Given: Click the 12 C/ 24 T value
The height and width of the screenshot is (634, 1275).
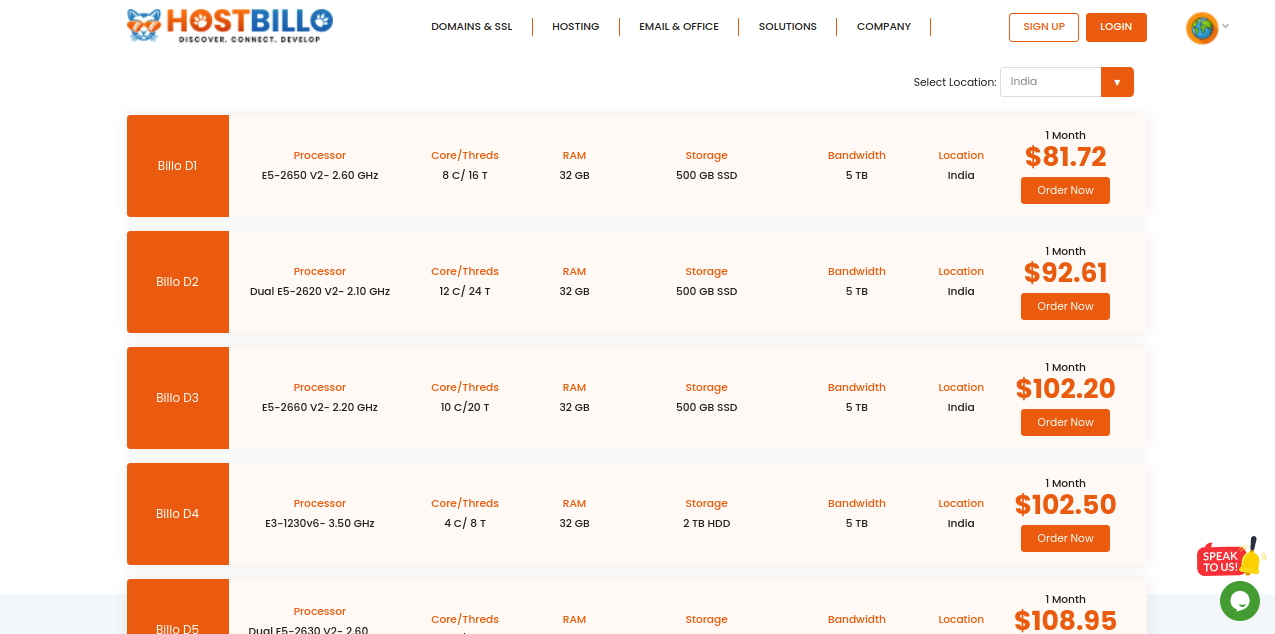Looking at the screenshot, I should (x=465, y=291).
